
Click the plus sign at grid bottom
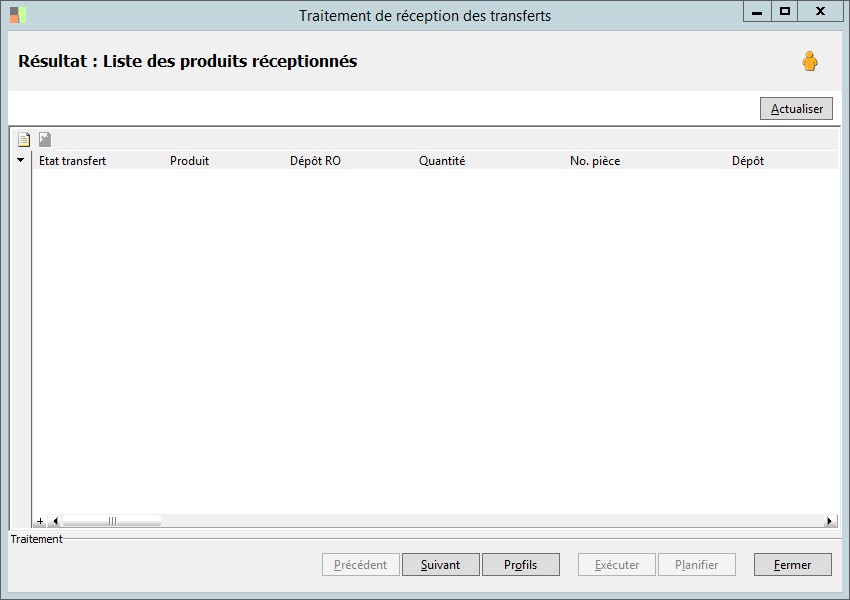40,521
